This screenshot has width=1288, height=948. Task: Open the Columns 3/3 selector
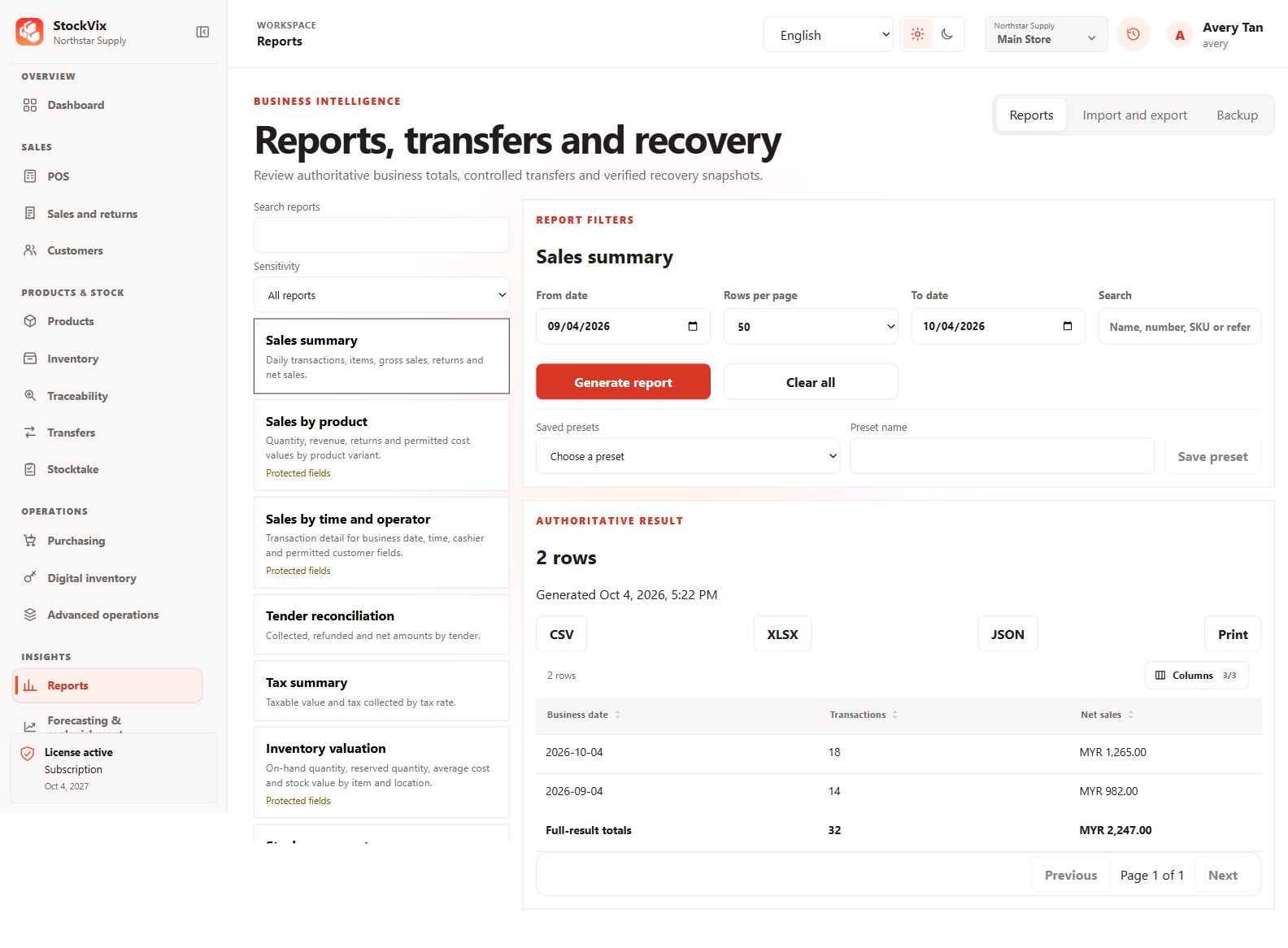point(1197,675)
